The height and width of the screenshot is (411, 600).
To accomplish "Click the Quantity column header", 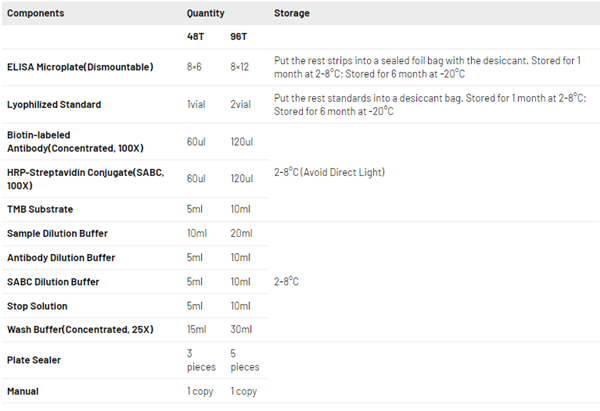I will tap(205, 14).
